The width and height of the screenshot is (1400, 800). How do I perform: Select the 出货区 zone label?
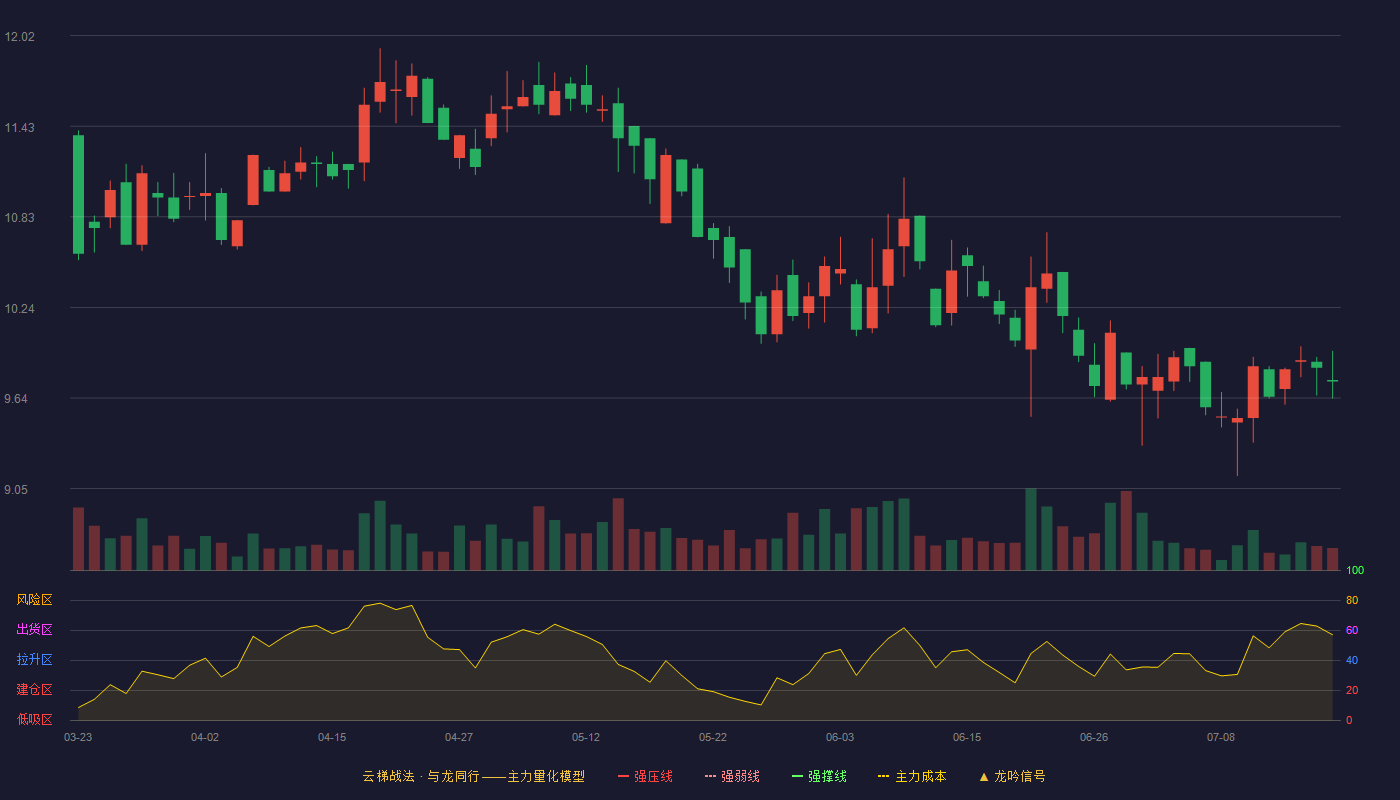(x=34, y=630)
